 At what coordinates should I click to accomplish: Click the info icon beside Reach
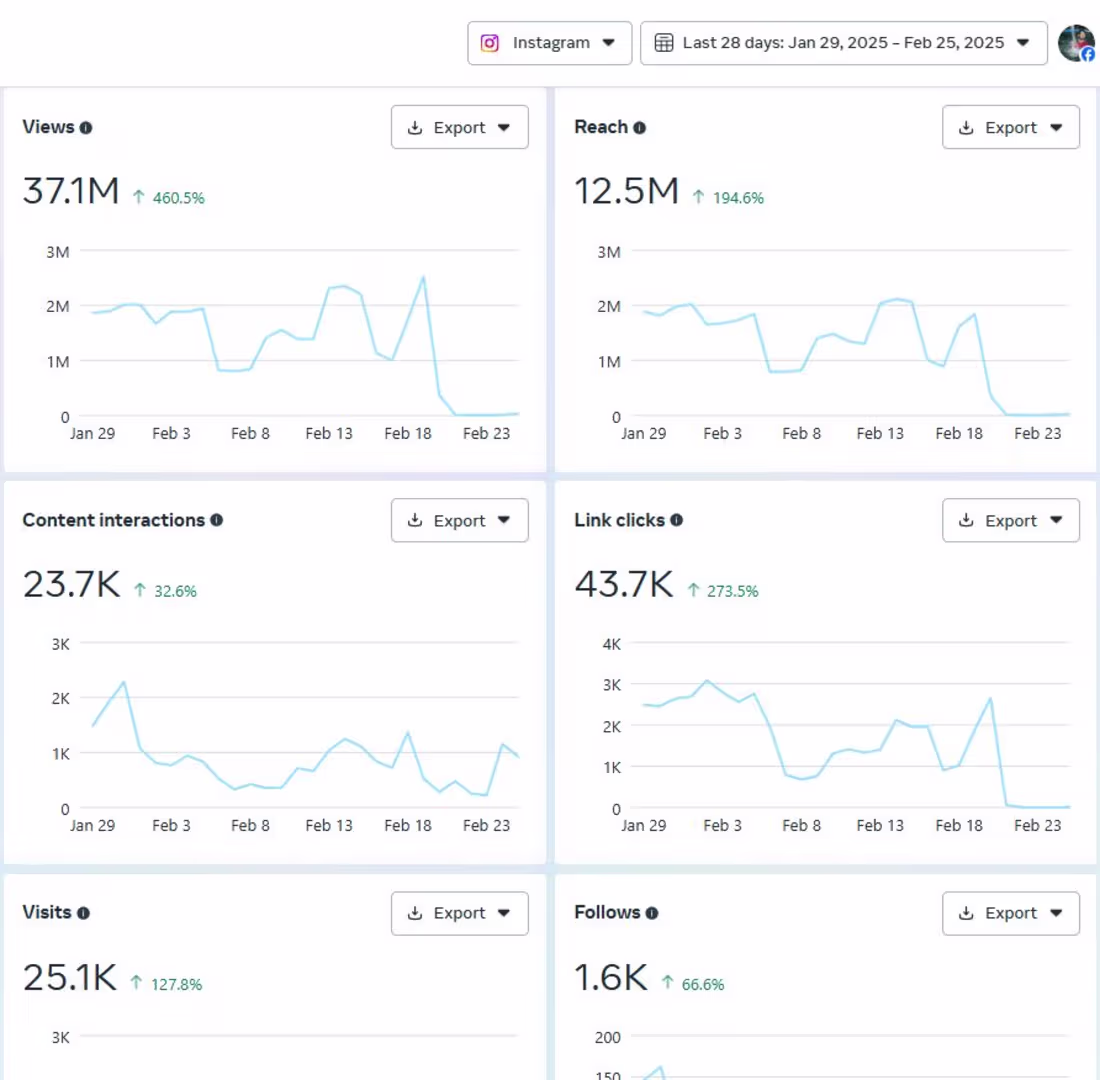[x=639, y=128]
